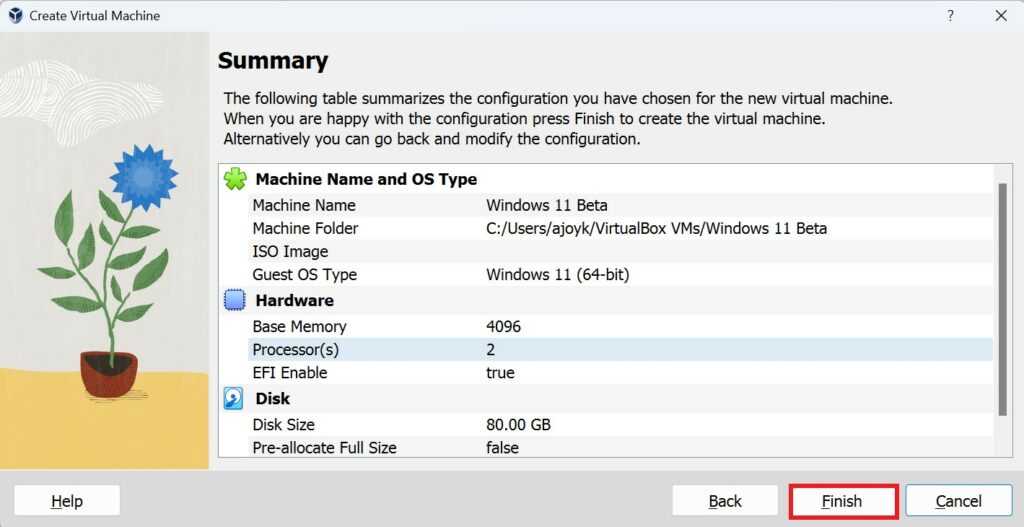1024x527 pixels.
Task: Select the Machine Name and OS Type header
Action: pyautogui.click(x=366, y=179)
